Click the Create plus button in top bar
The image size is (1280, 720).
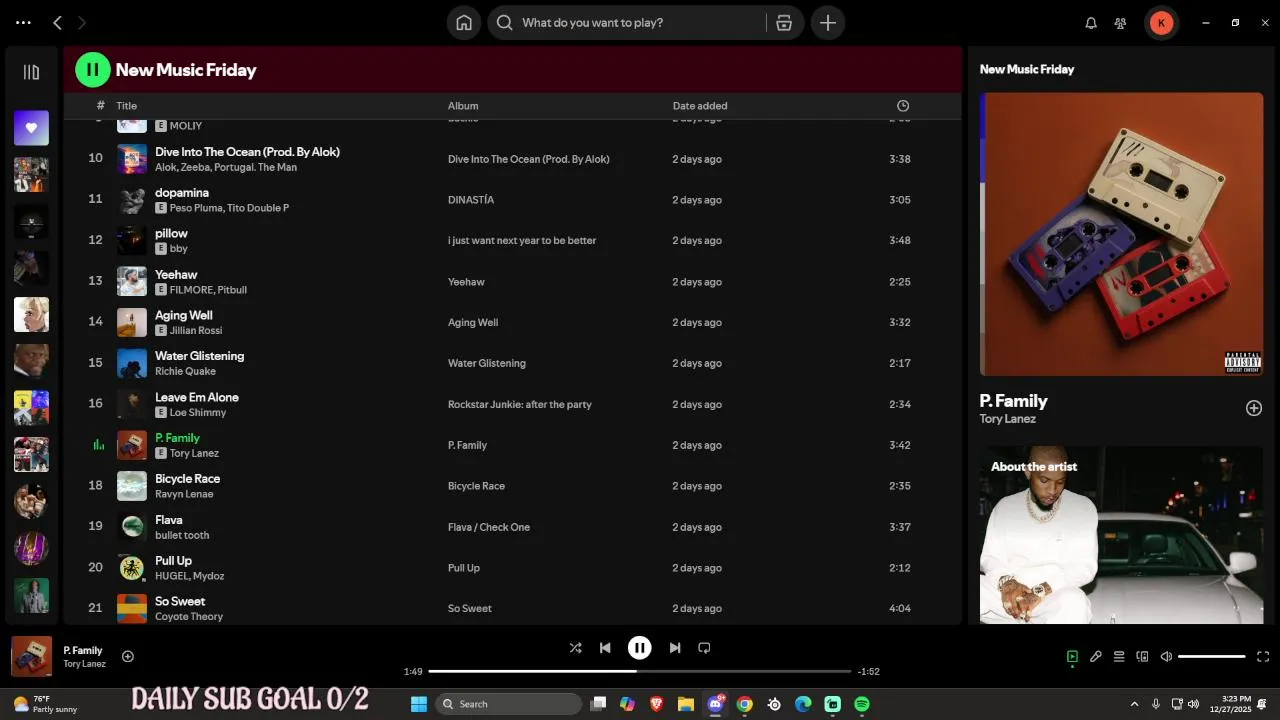point(828,23)
